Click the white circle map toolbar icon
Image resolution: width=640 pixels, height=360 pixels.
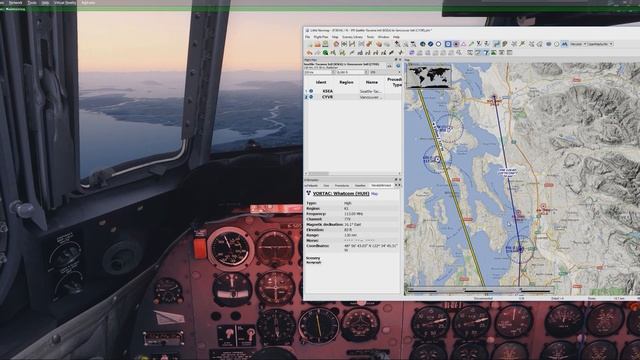(438, 44)
